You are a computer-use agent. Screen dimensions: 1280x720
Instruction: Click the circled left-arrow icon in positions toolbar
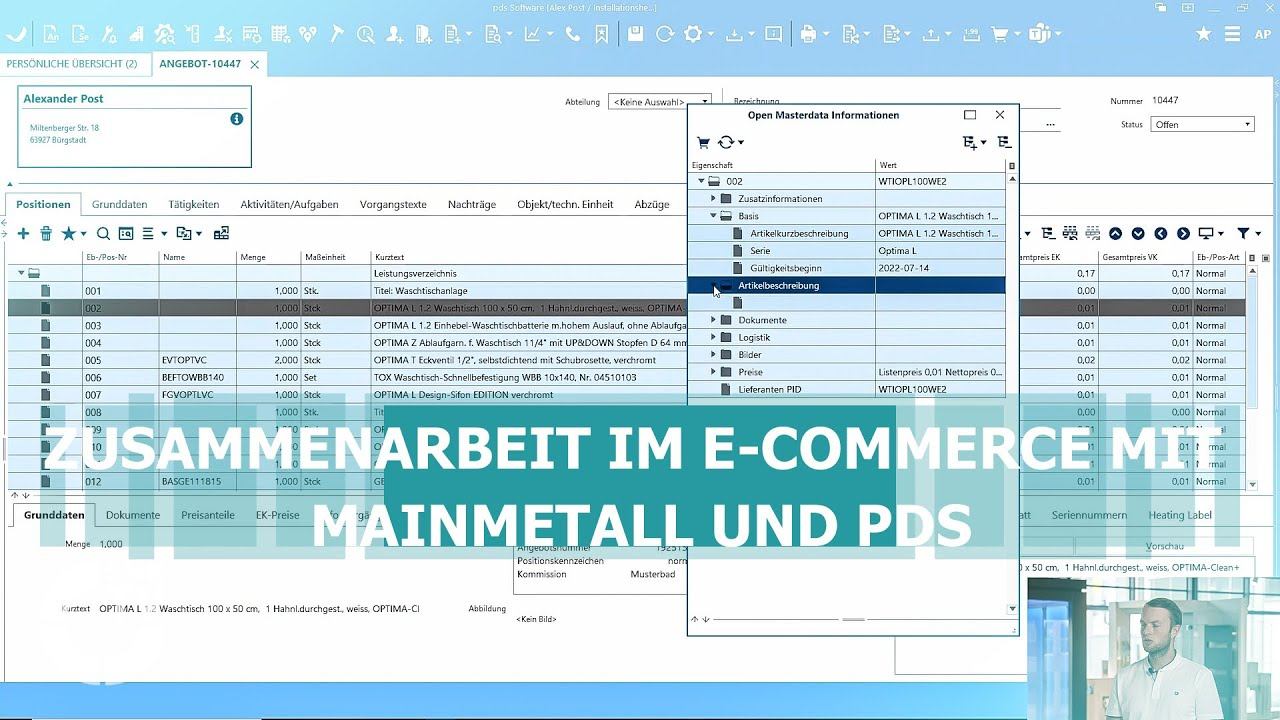pos(1160,233)
